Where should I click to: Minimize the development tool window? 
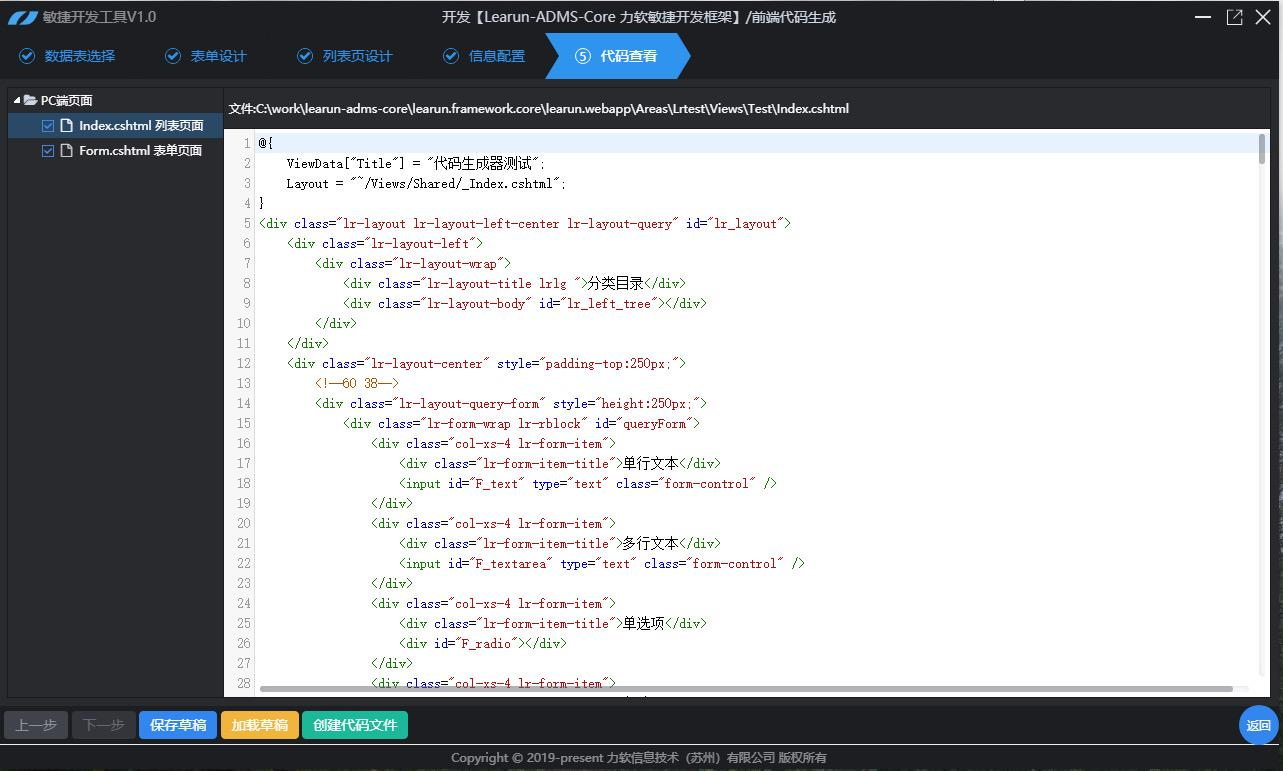1203,17
